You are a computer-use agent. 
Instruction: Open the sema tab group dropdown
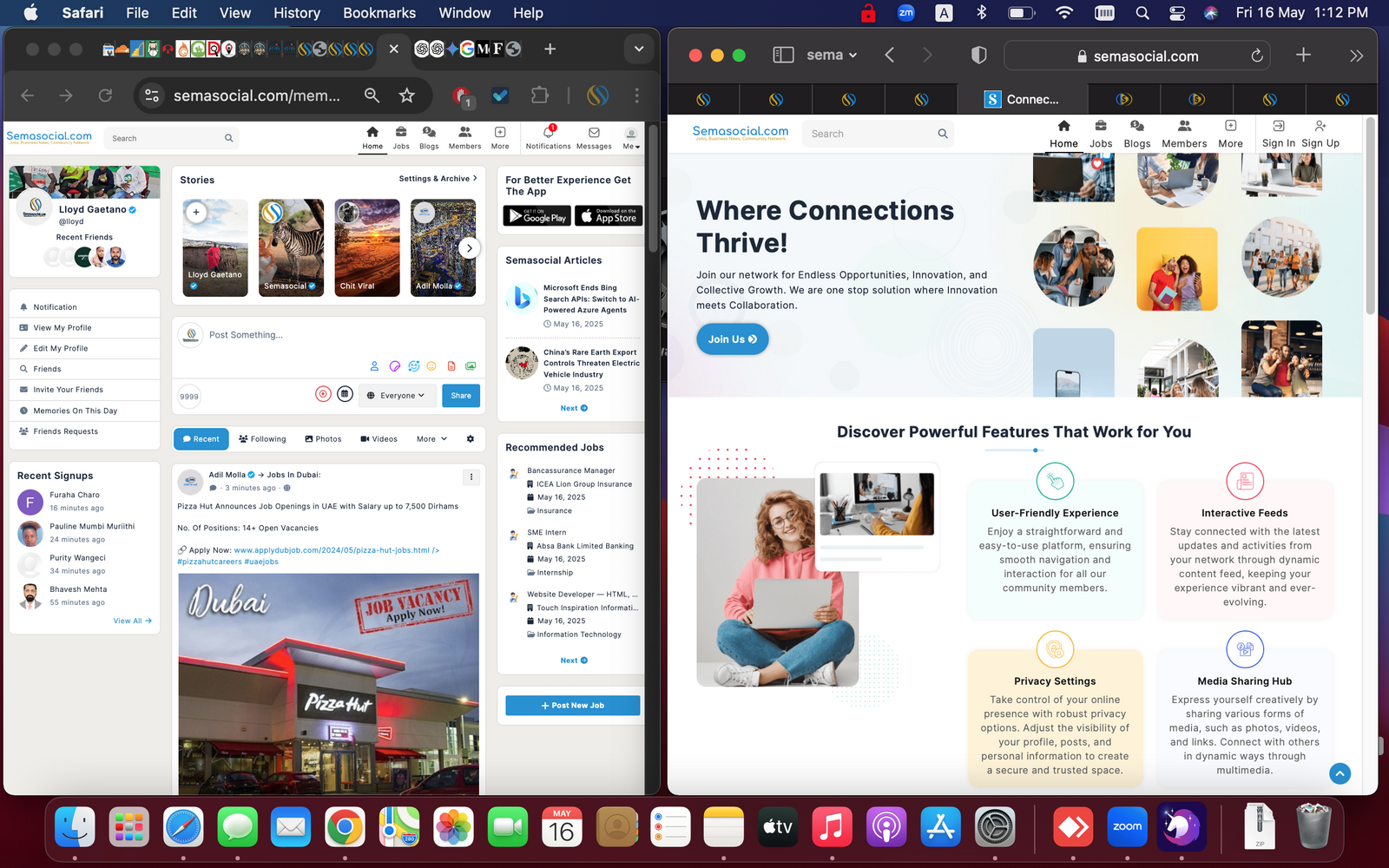831,56
